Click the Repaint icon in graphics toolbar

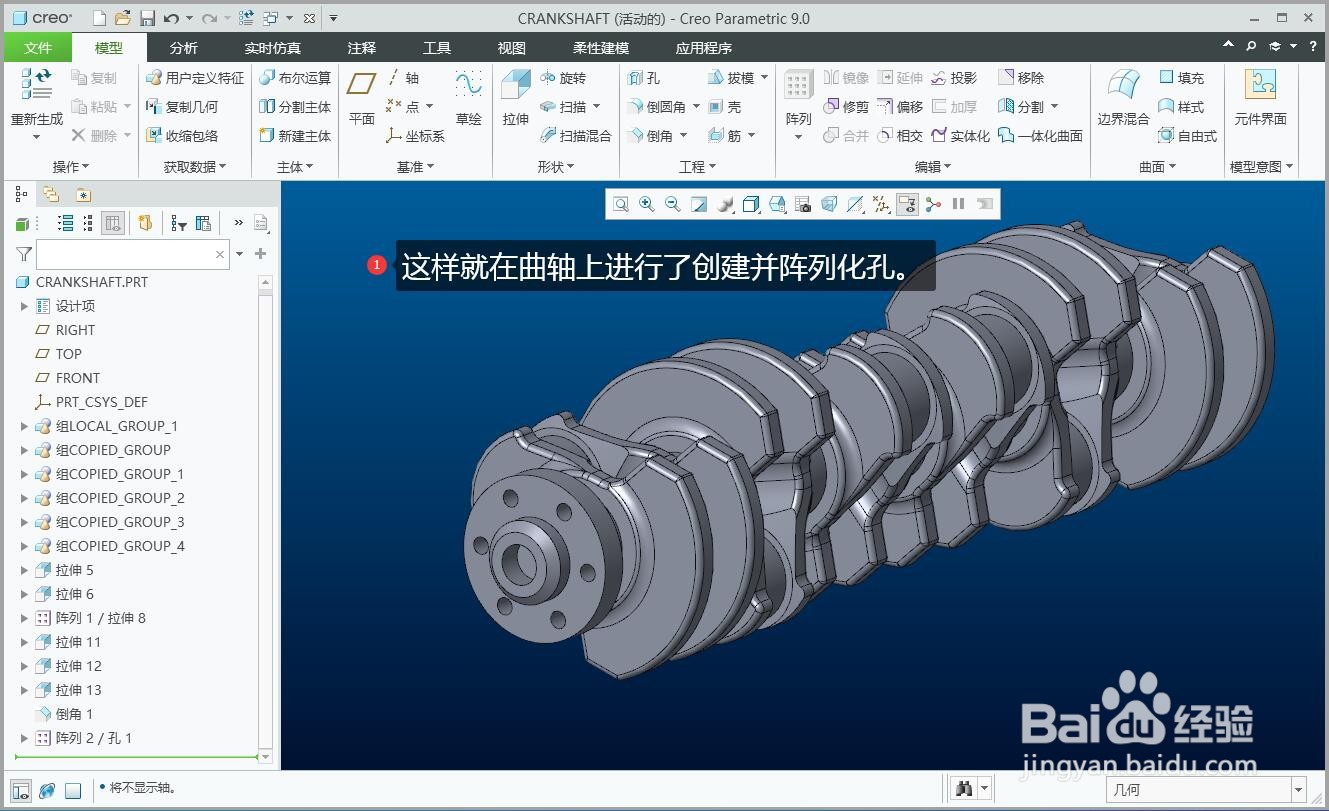coord(699,204)
